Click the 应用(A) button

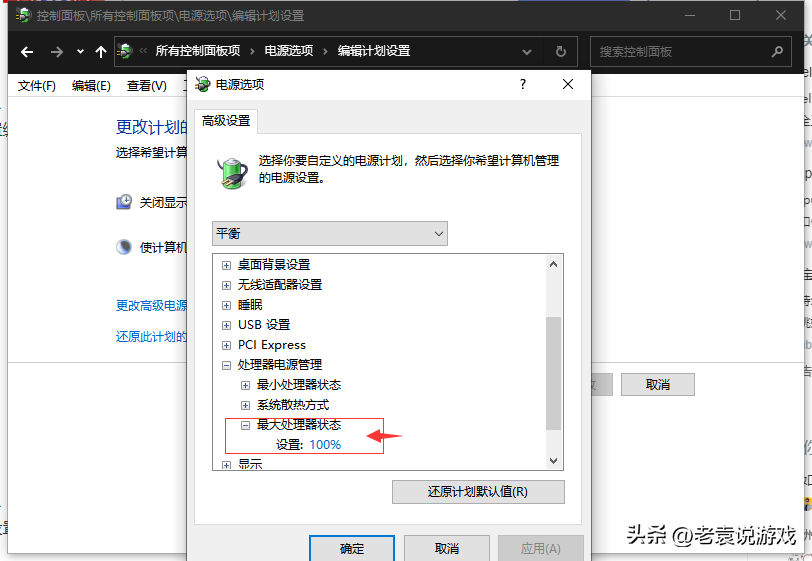(x=541, y=548)
